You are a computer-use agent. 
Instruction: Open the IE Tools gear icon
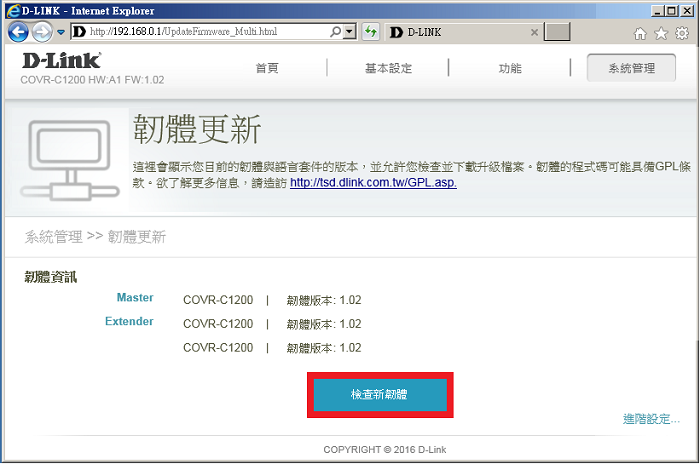pos(681,33)
